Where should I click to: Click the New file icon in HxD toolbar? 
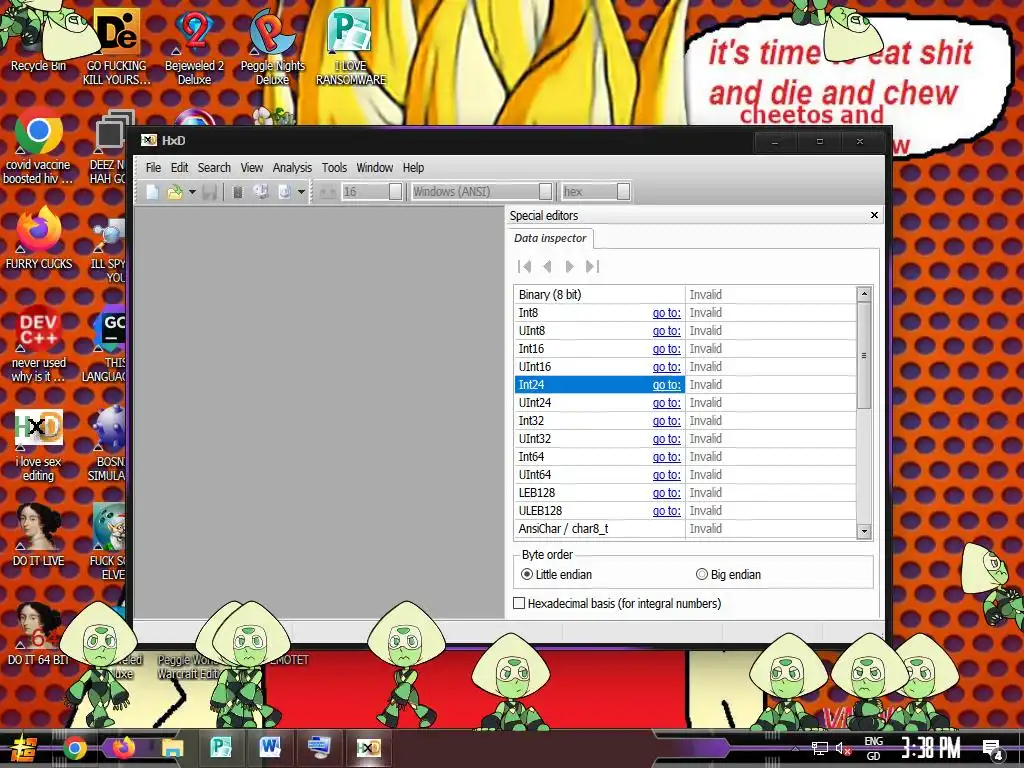[152, 191]
